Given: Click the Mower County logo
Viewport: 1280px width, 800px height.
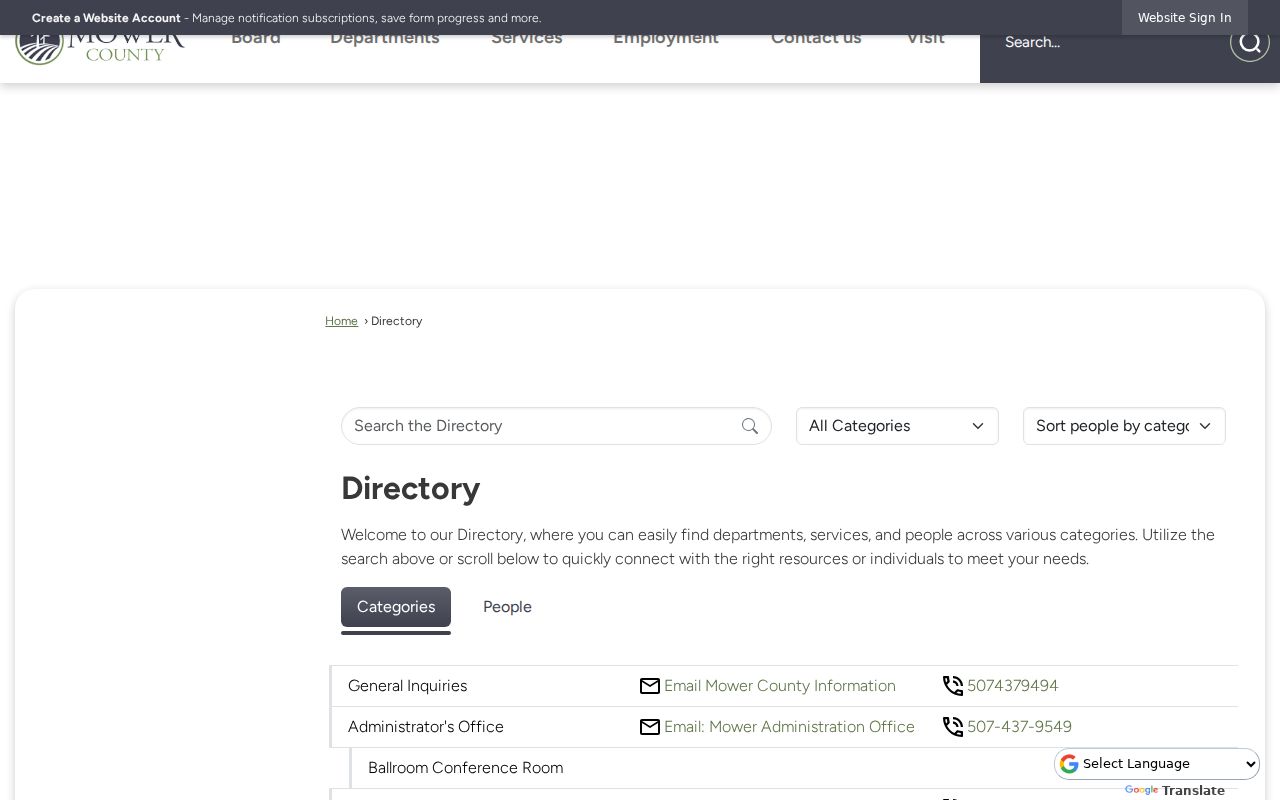Looking at the screenshot, I should (100, 50).
